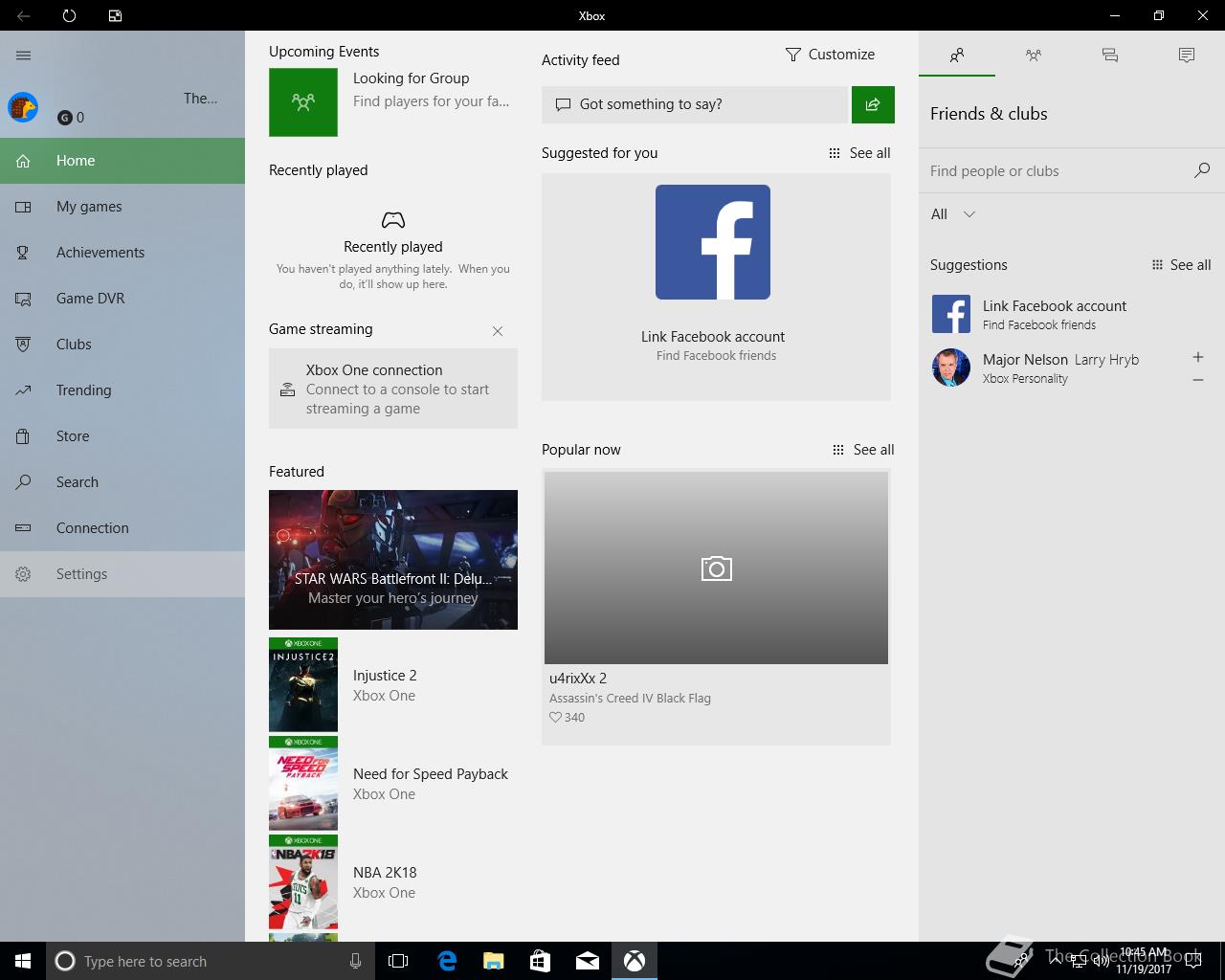Switch to the Parties tab icon
Image resolution: width=1225 pixels, height=980 pixels.
pyautogui.click(x=1034, y=56)
